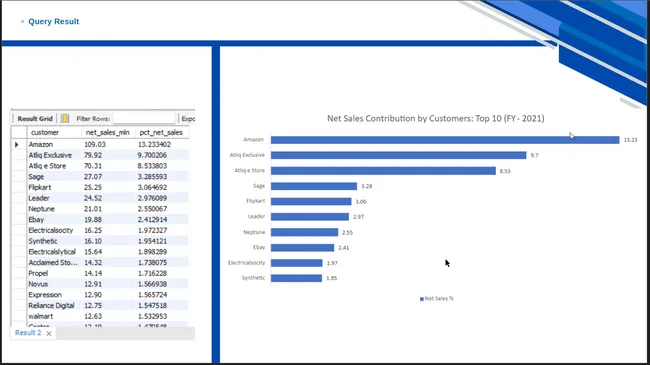Screen dimensions: 650x365
Task: Click the 79.92 net sales value
Action: [93, 155]
